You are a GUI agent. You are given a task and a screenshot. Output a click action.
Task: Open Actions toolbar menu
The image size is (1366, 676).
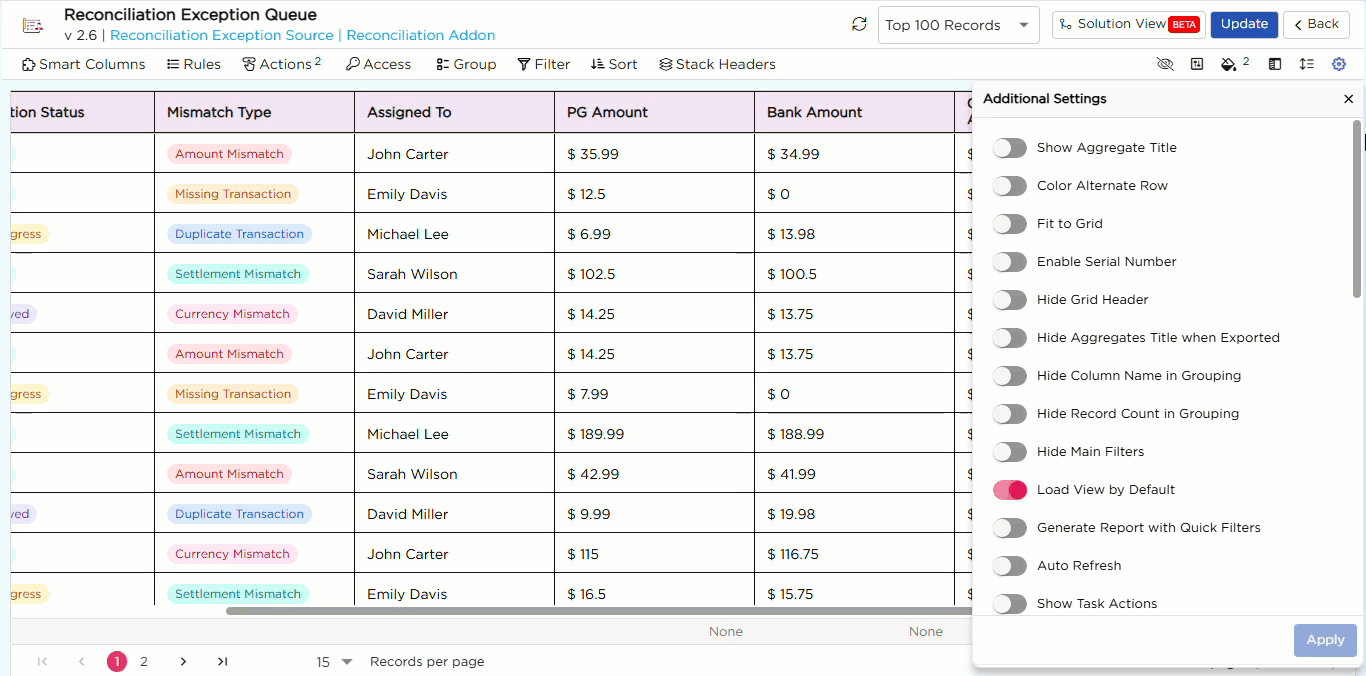pyautogui.click(x=282, y=64)
